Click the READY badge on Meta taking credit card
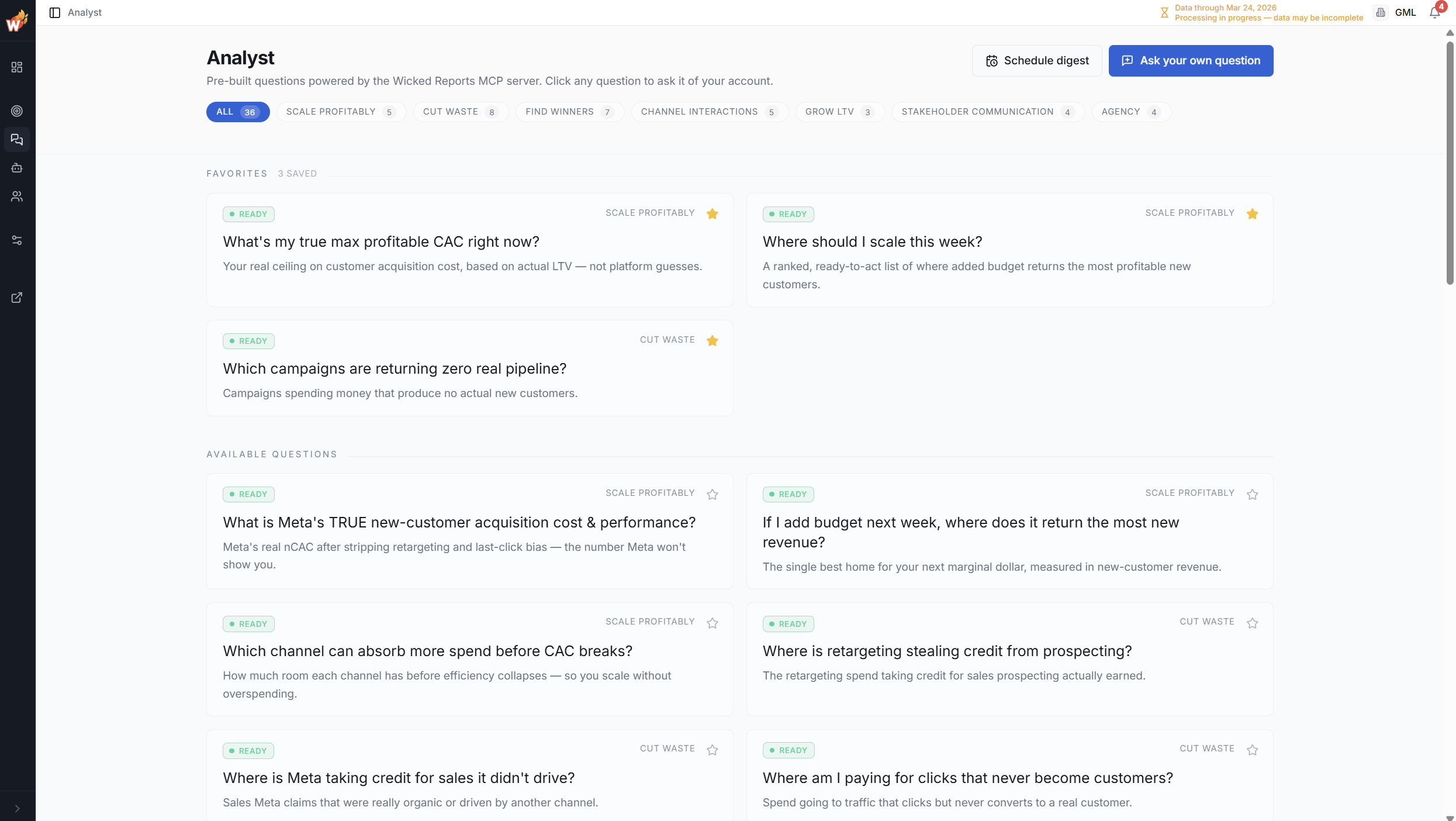This screenshot has width=1456, height=821. 248,751
